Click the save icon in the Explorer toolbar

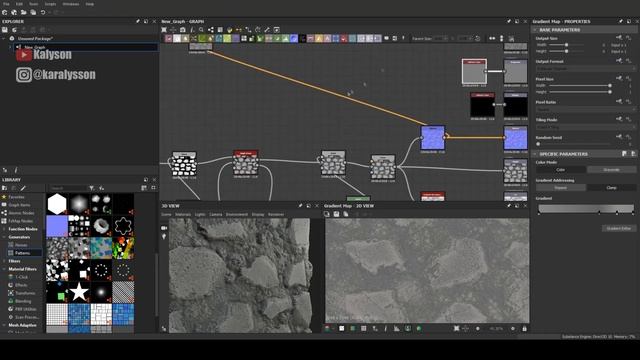click(x=4, y=30)
